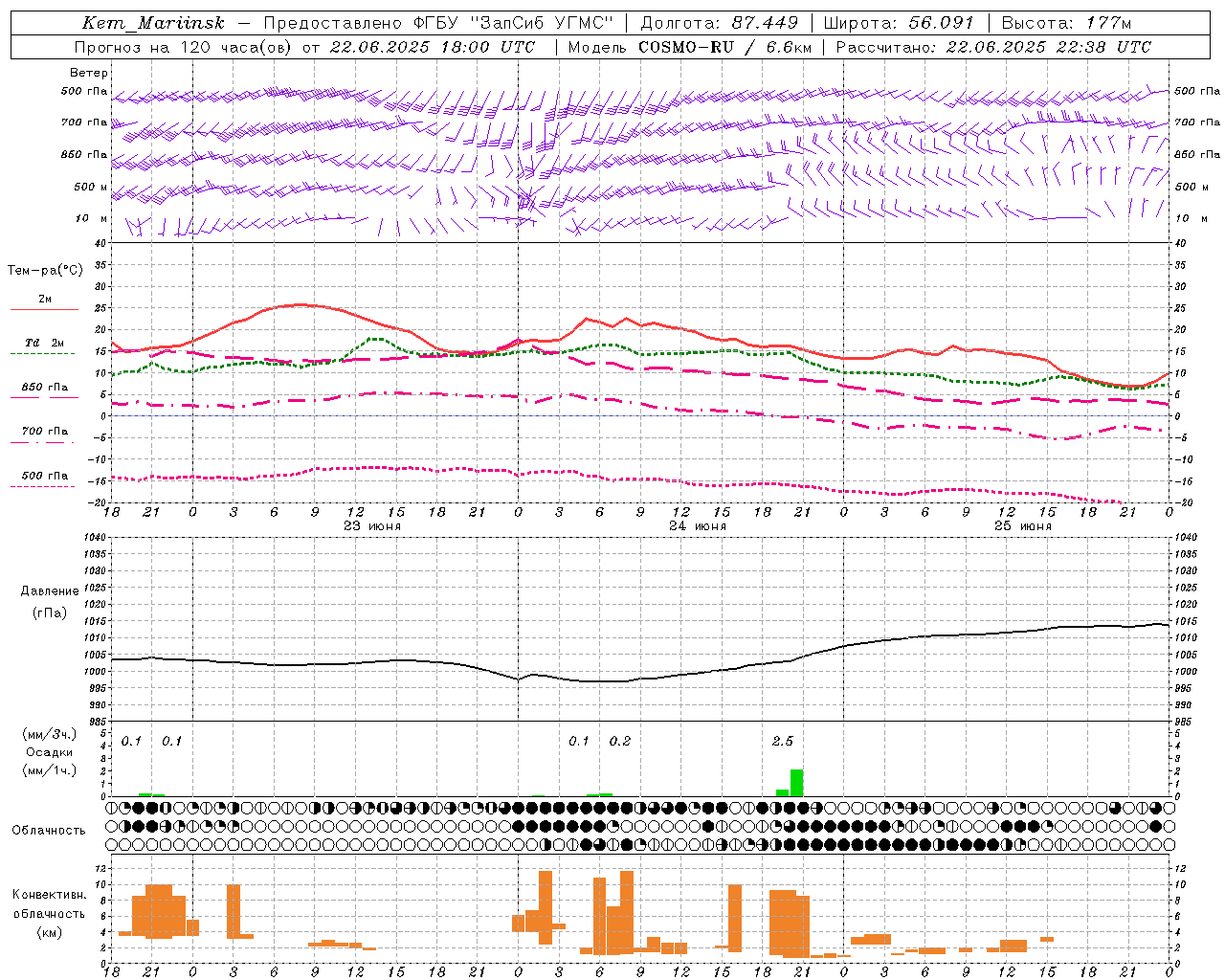Click the 'Модель COSMO-RU / 6.6км' model label
This screenshot has width=1225, height=980.
click(x=690, y=47)
